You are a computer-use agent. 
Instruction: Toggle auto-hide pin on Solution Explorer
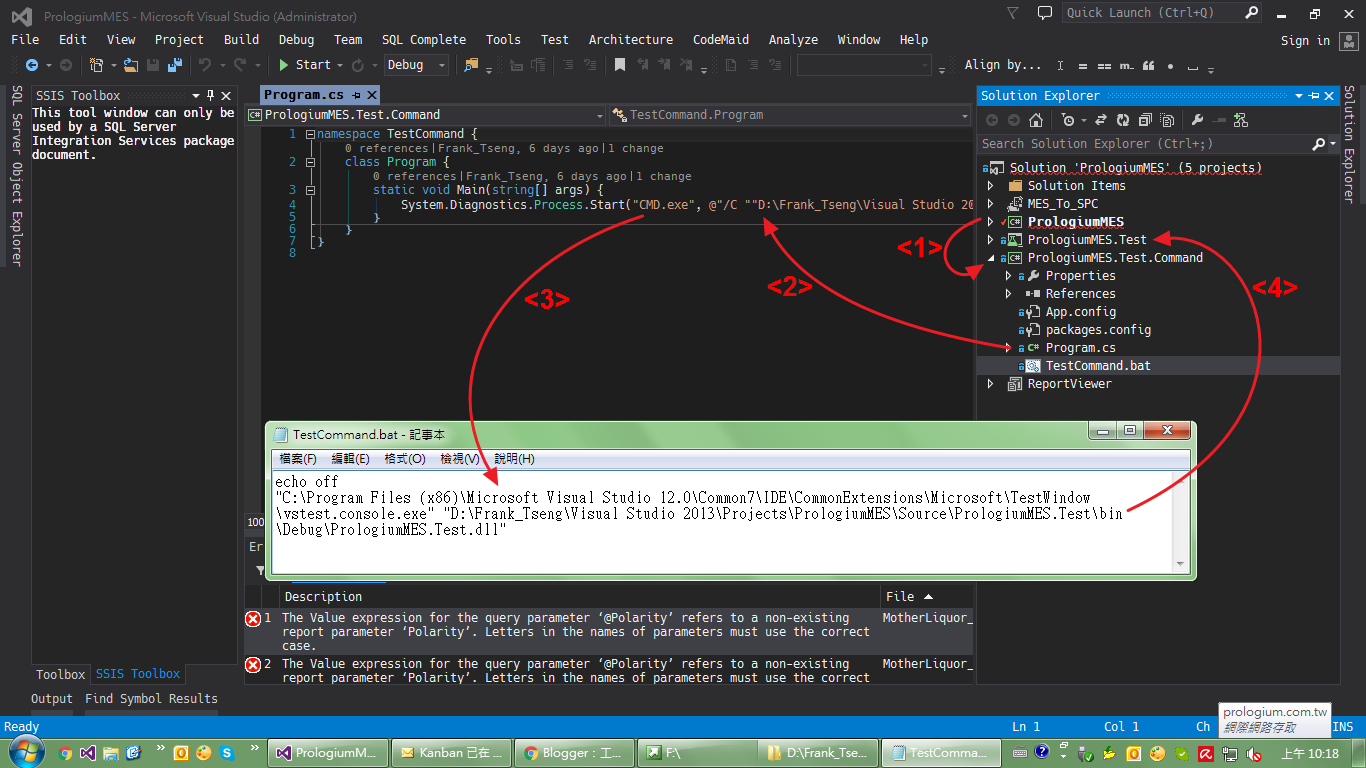click(x=1313, y=96)
